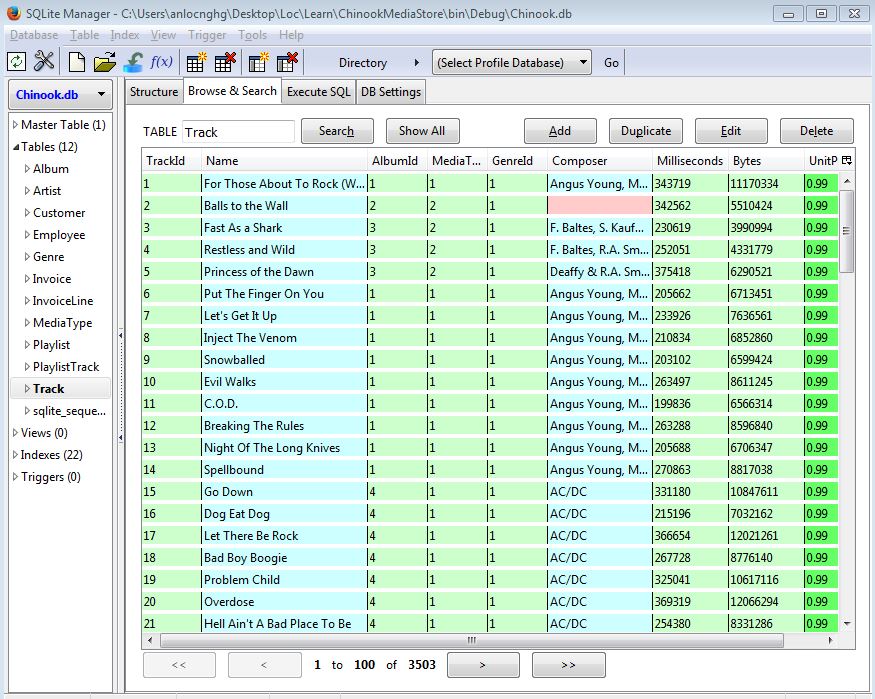875x699 pixels.
Task: Select the Artist table in the tree
Action: (x=47, y=191)
